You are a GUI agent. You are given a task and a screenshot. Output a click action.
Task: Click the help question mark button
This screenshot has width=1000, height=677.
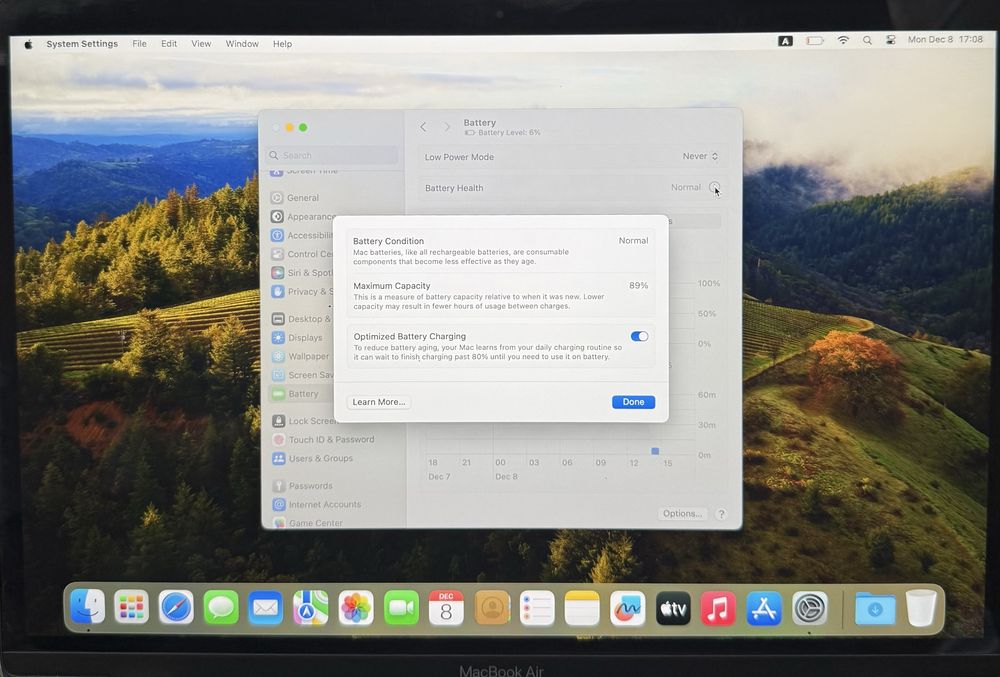click(x=721, y=514)
